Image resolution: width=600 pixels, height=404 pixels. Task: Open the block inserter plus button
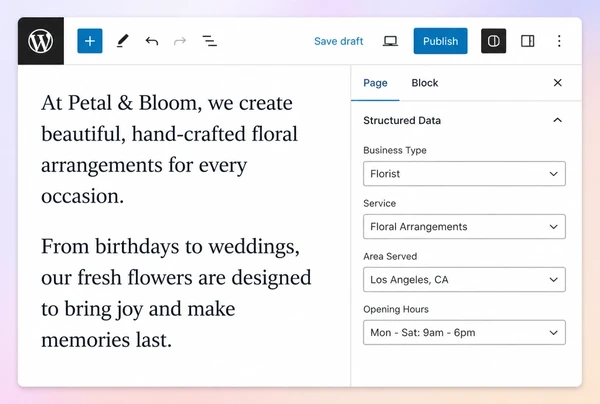coord(90,41)
